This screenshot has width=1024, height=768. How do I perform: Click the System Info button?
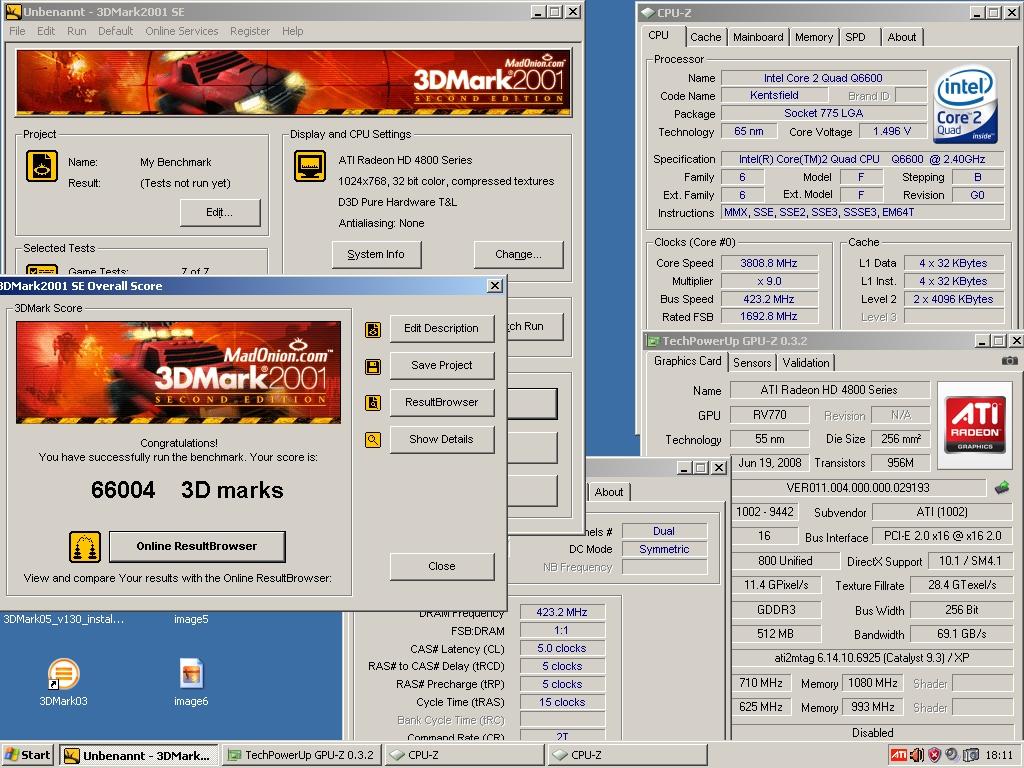376,254
